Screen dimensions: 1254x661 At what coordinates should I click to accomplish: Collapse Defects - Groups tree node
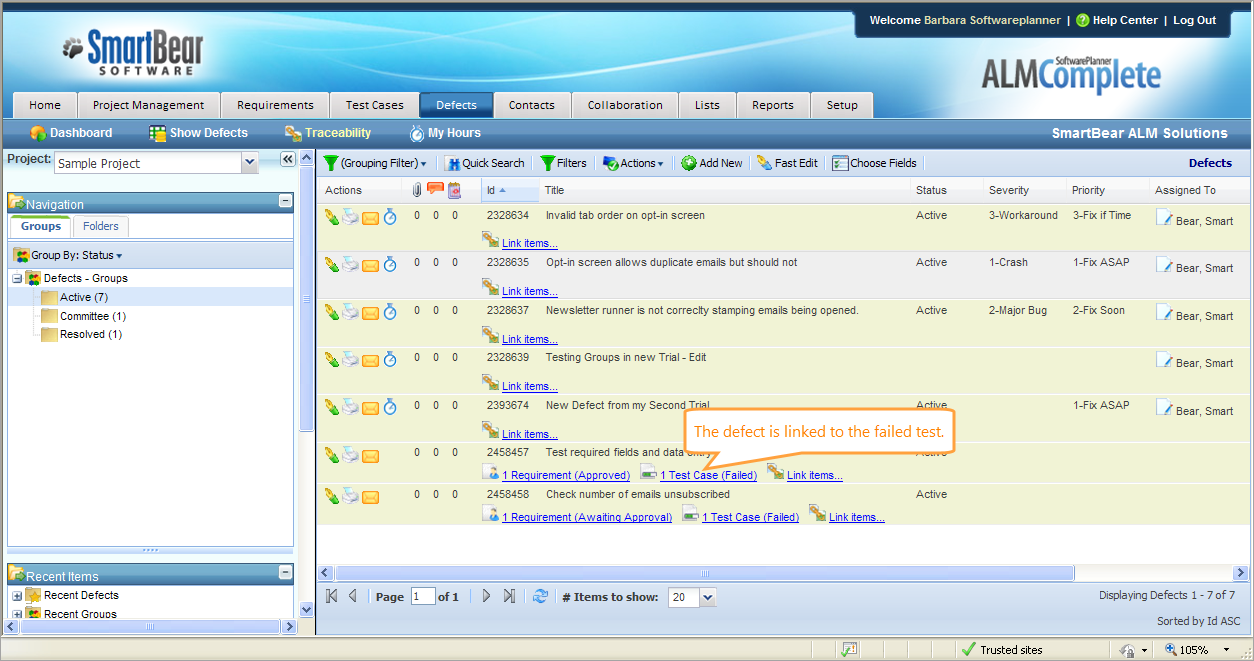click(x=17, y=278)
